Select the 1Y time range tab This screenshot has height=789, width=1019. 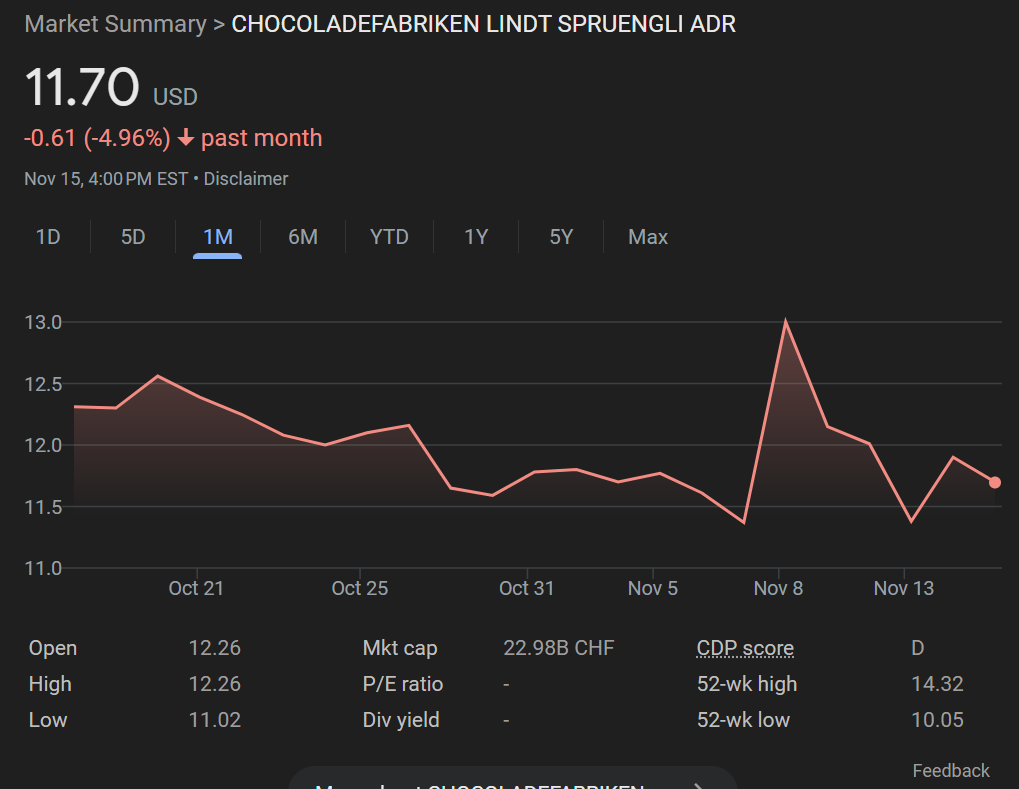coord(476,237)
